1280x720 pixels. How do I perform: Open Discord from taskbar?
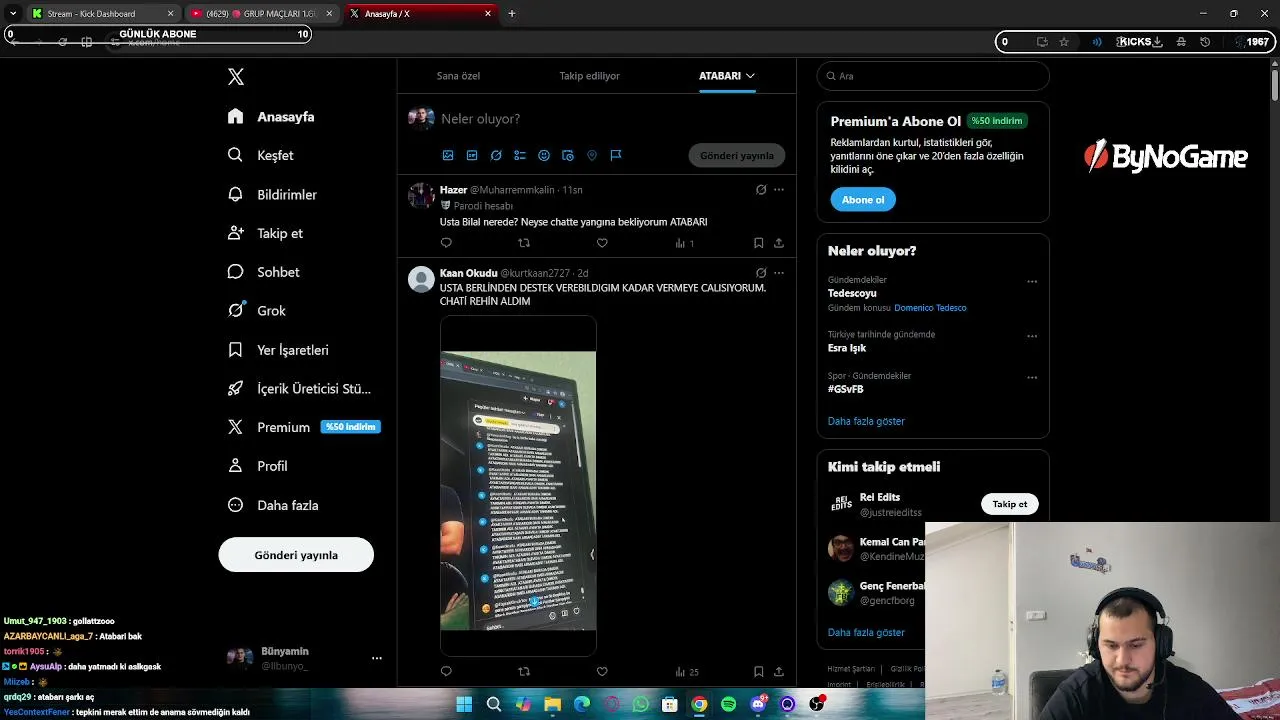click(759, 704)
